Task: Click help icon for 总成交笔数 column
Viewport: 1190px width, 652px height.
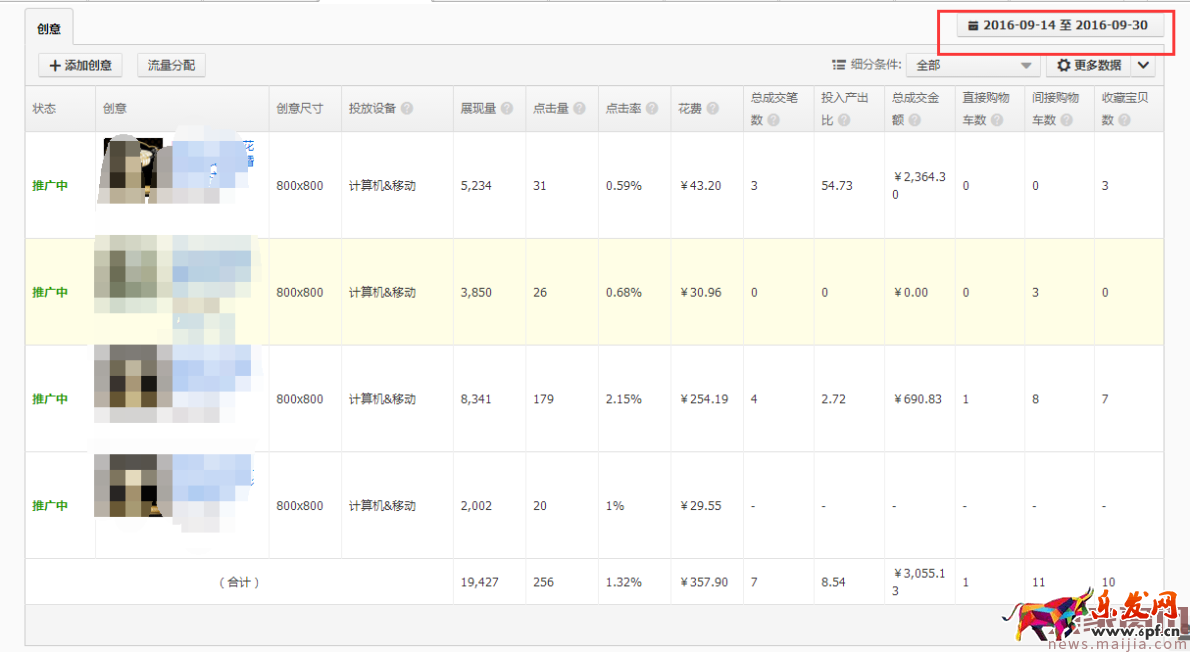Action: tap(772, 120)
